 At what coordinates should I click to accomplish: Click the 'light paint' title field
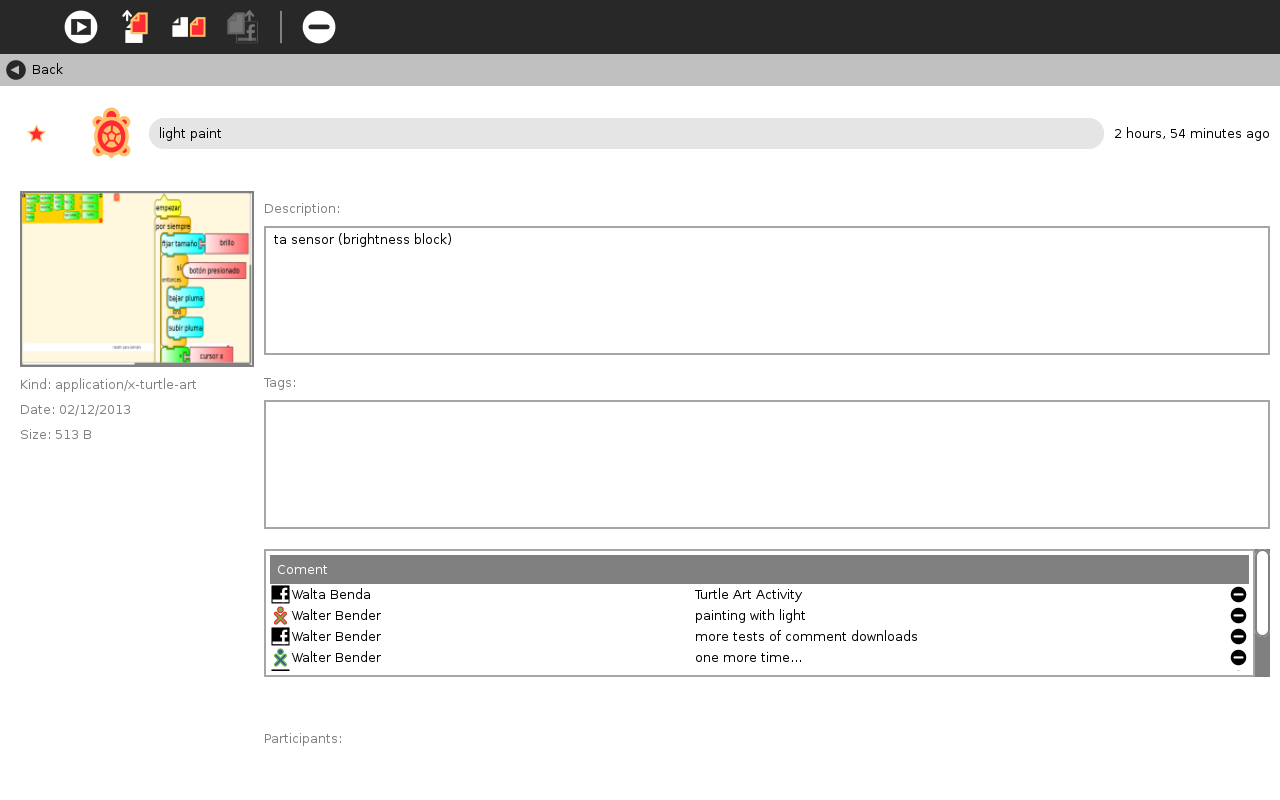[x=625, y=134]
